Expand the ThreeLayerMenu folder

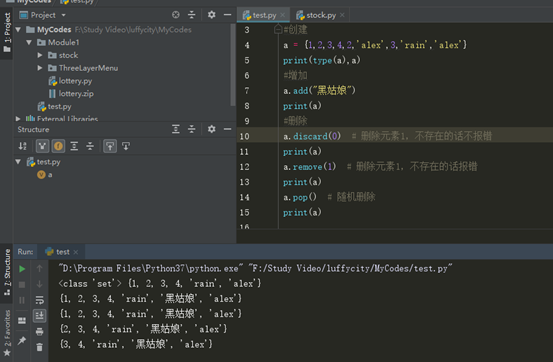click(x=40, y=68)
